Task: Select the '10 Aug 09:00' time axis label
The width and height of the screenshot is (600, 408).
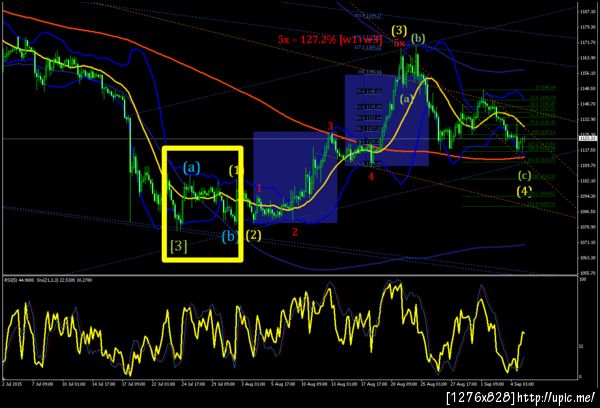Action: point(314,384)
